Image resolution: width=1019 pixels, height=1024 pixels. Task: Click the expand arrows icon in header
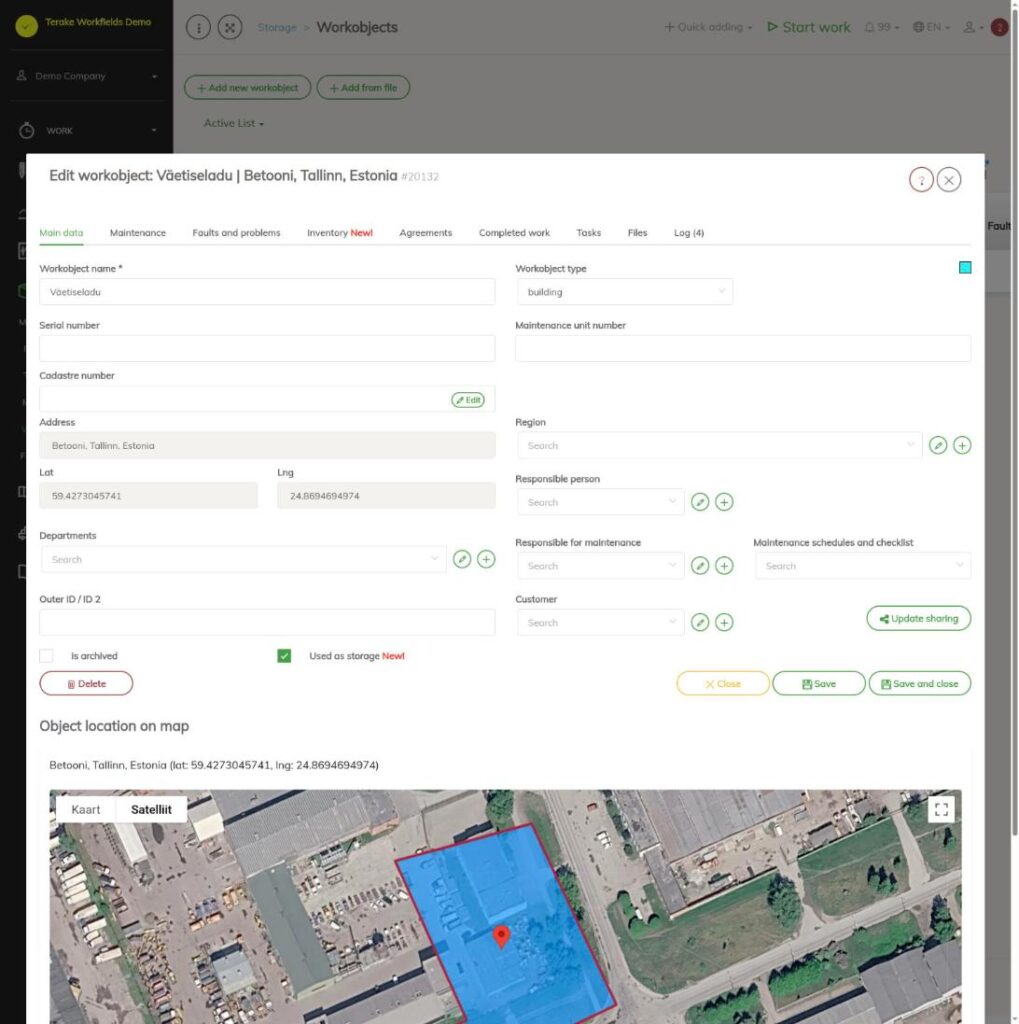(x=230, y=27)
